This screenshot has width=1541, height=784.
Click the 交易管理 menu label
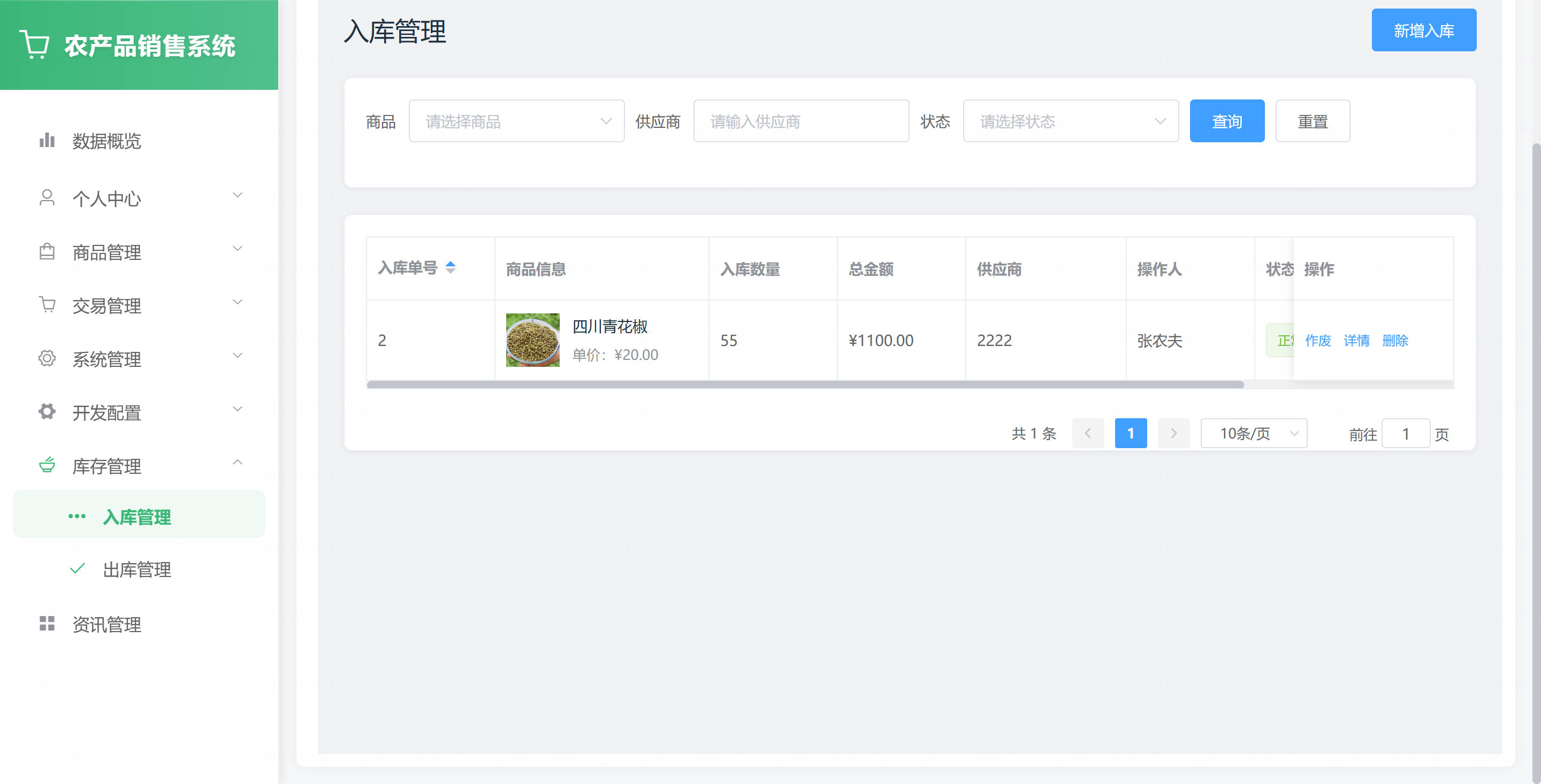106,305
